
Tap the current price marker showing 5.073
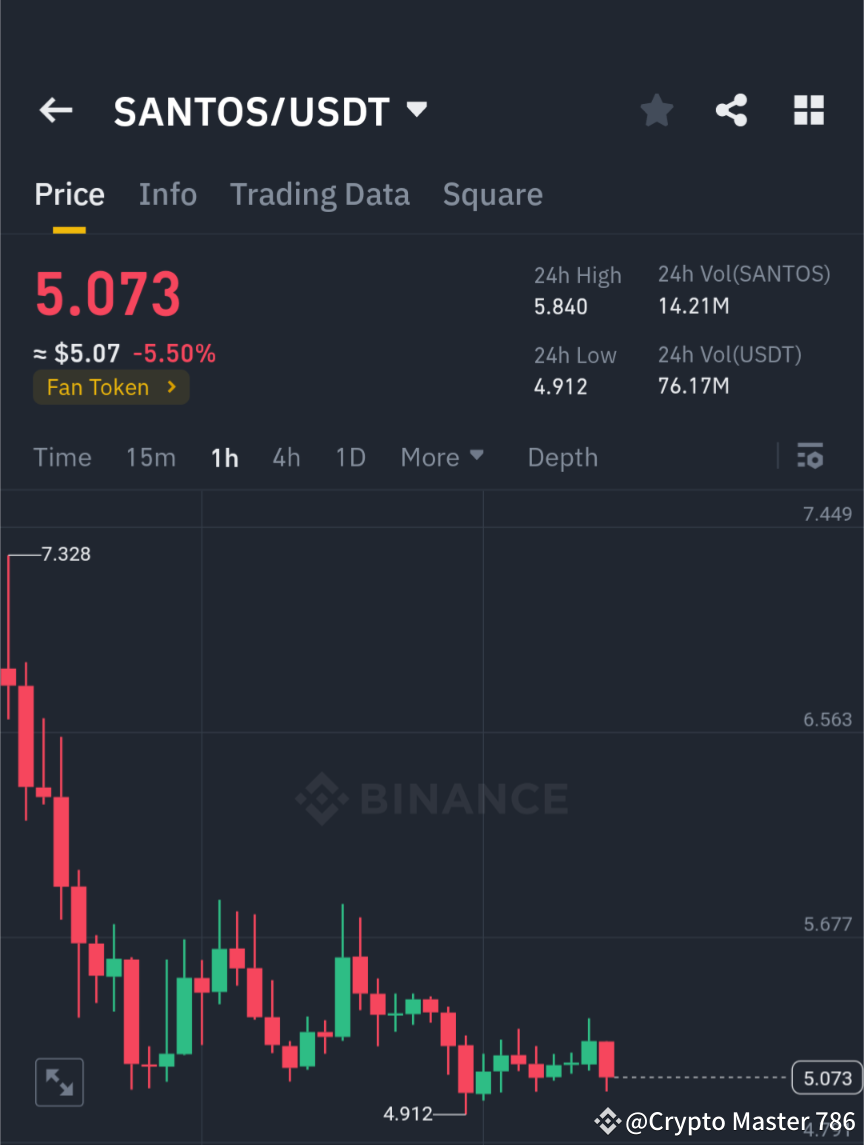click(826, 1078)
